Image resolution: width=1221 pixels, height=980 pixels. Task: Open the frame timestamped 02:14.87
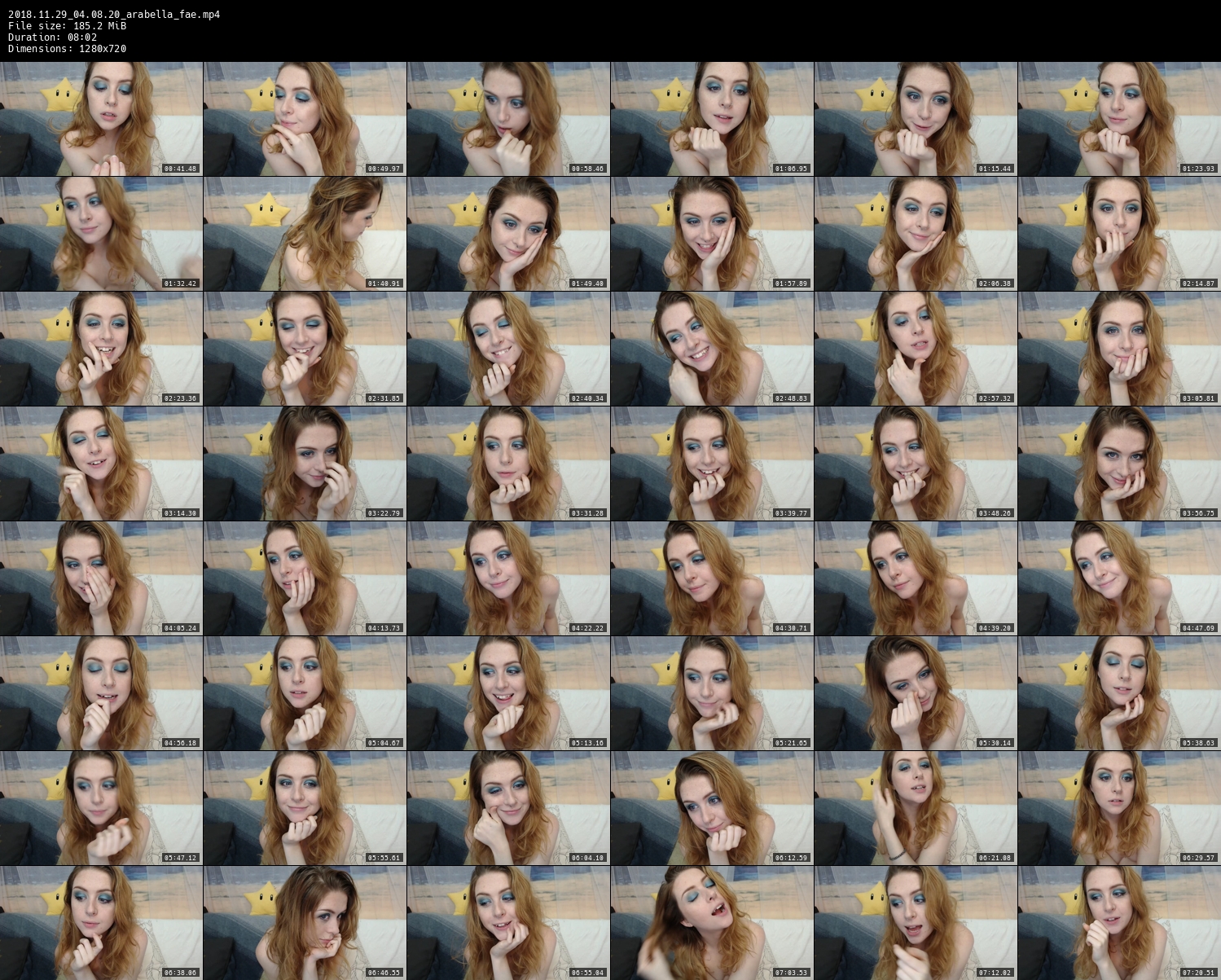pyautogui.click(x=1119, y=234)
